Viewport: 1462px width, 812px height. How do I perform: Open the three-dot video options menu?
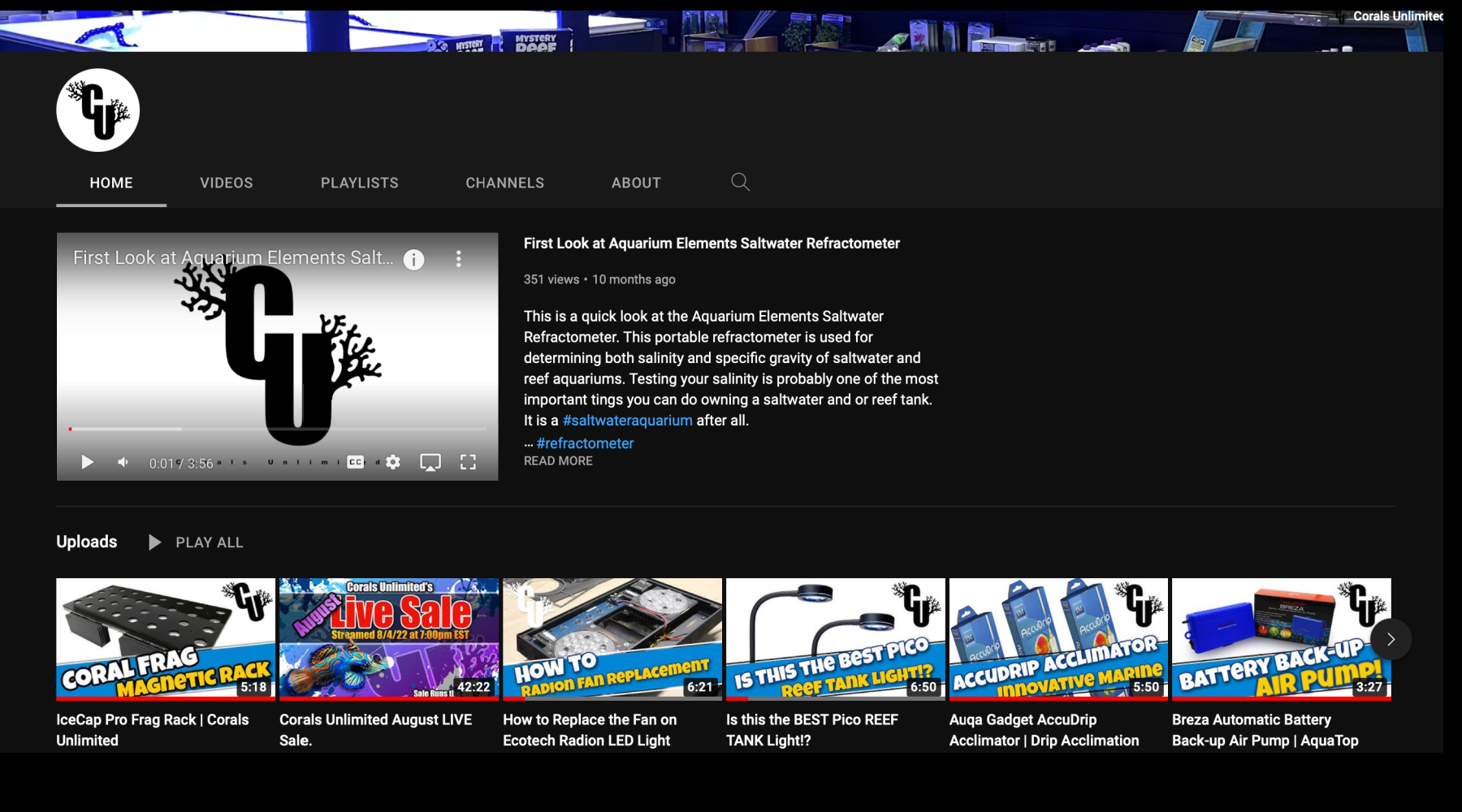pyautogui.click(x=459, y=259)
